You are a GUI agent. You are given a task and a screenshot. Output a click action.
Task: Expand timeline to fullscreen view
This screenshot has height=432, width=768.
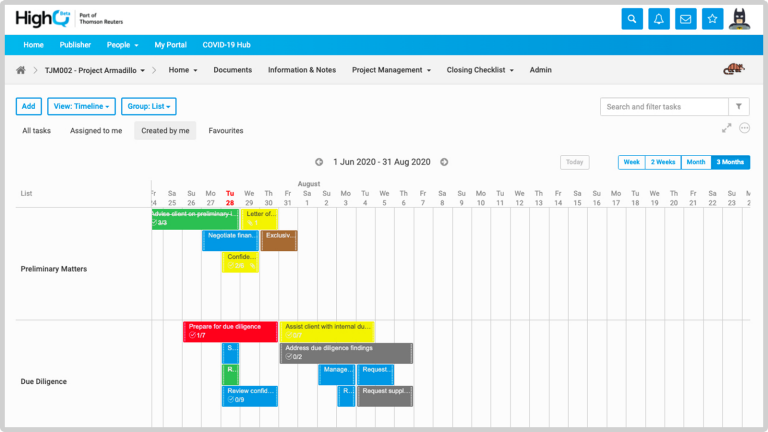(x=726, y=128)
